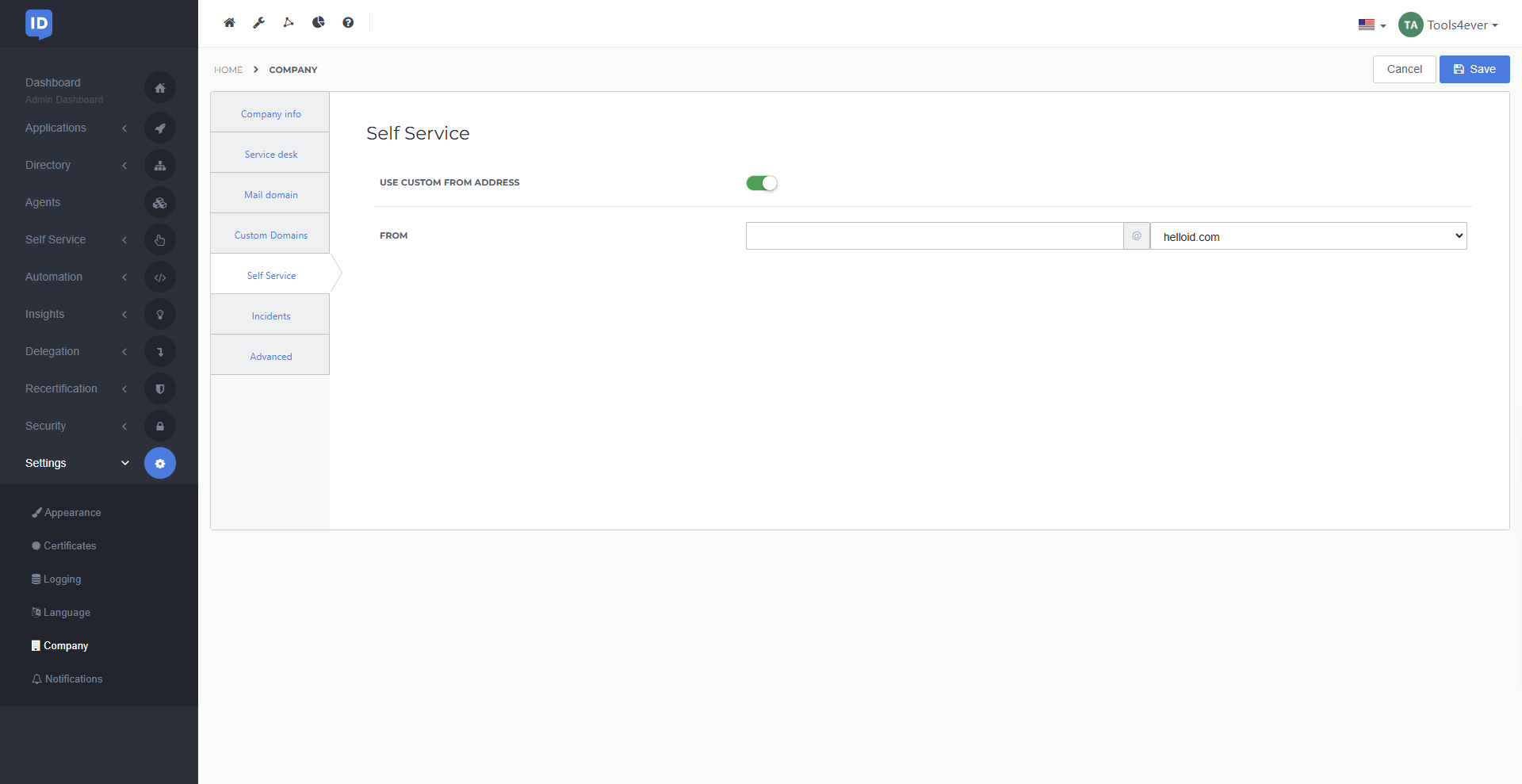Click the Agents cubes icon
1522x784 pixels.
coord(160,202)
